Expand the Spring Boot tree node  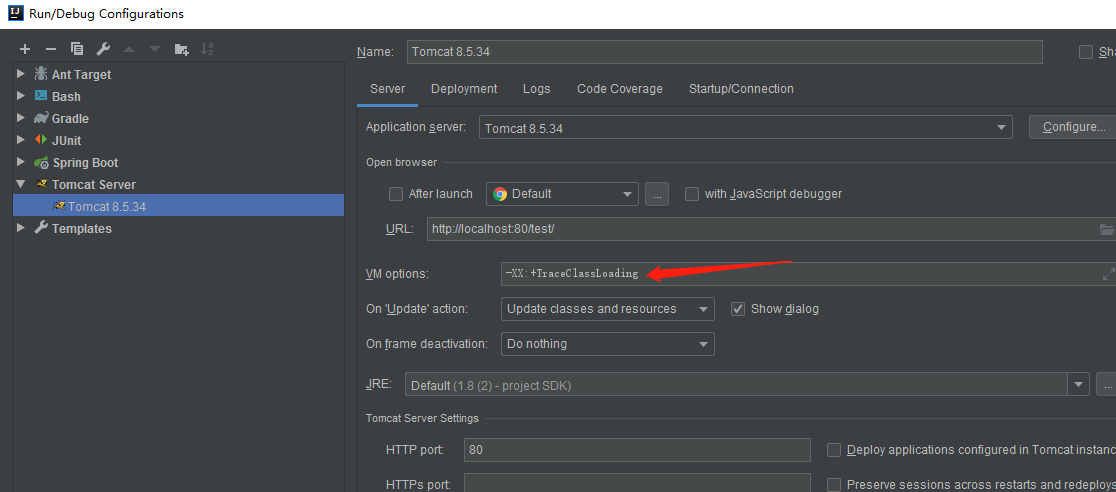pyautogui.click(x=21, y=162)
